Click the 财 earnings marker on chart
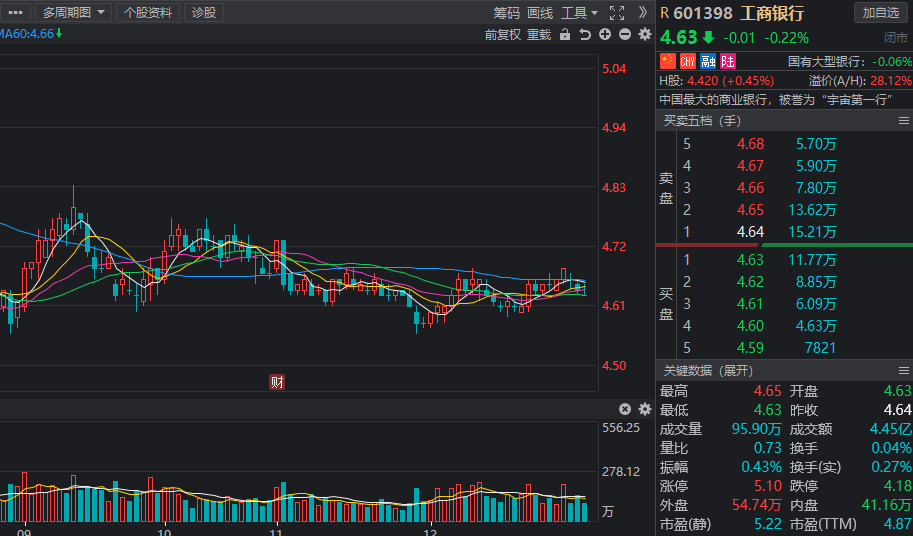The image size is (913, 536). (x=277, y=382)
